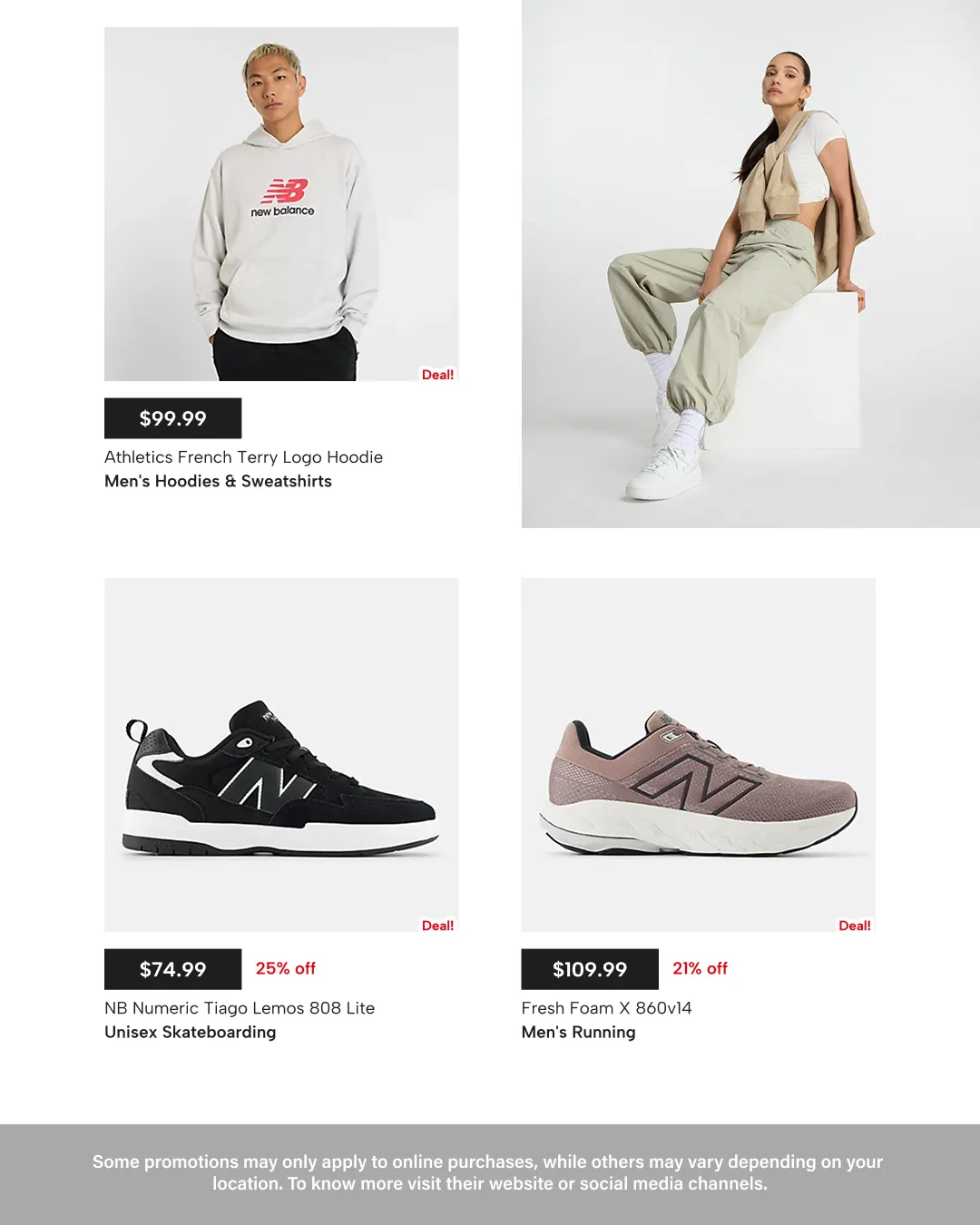980x1225 pixels.
Task: Select Unisex Skateboarding category
Action: point(190,1033)
